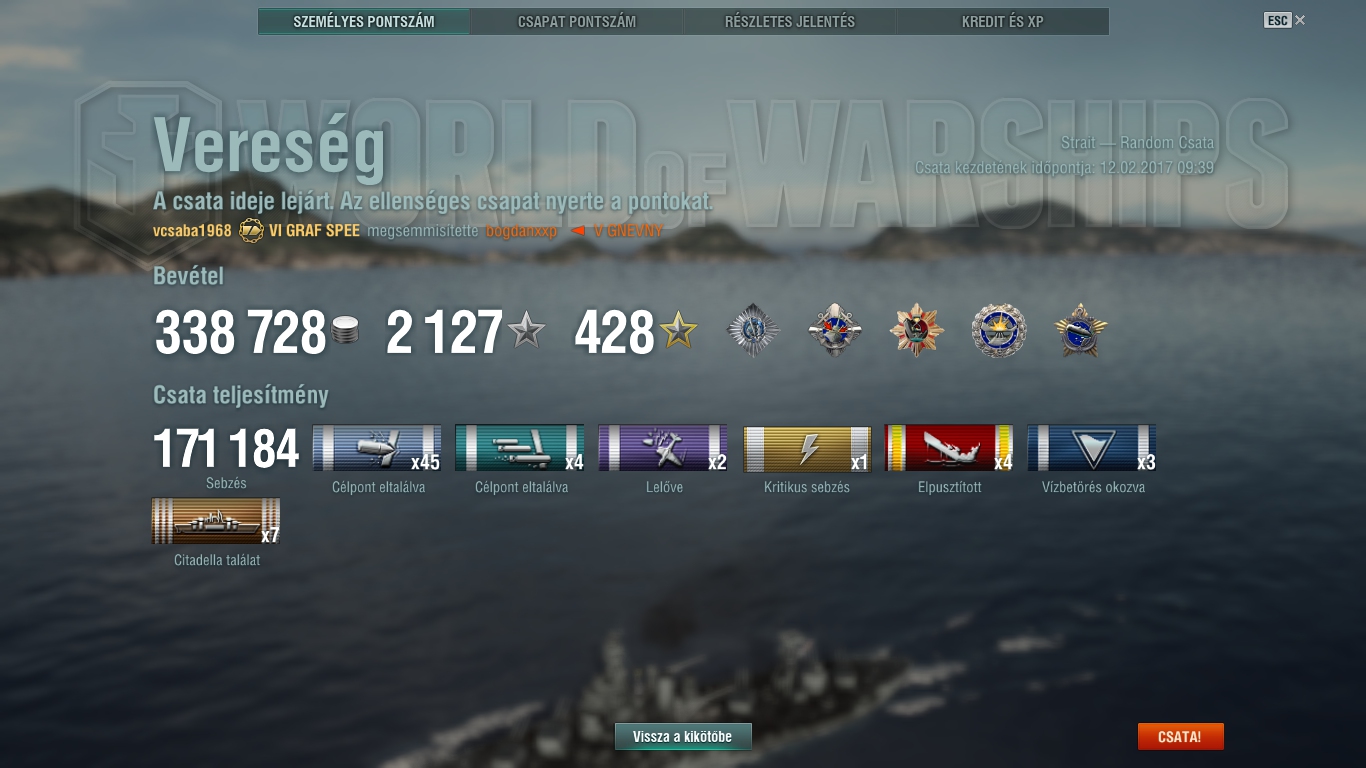Open the Személyes Pontszám tab
Viewport: 1366px width, 768px height.
[364, 21]
